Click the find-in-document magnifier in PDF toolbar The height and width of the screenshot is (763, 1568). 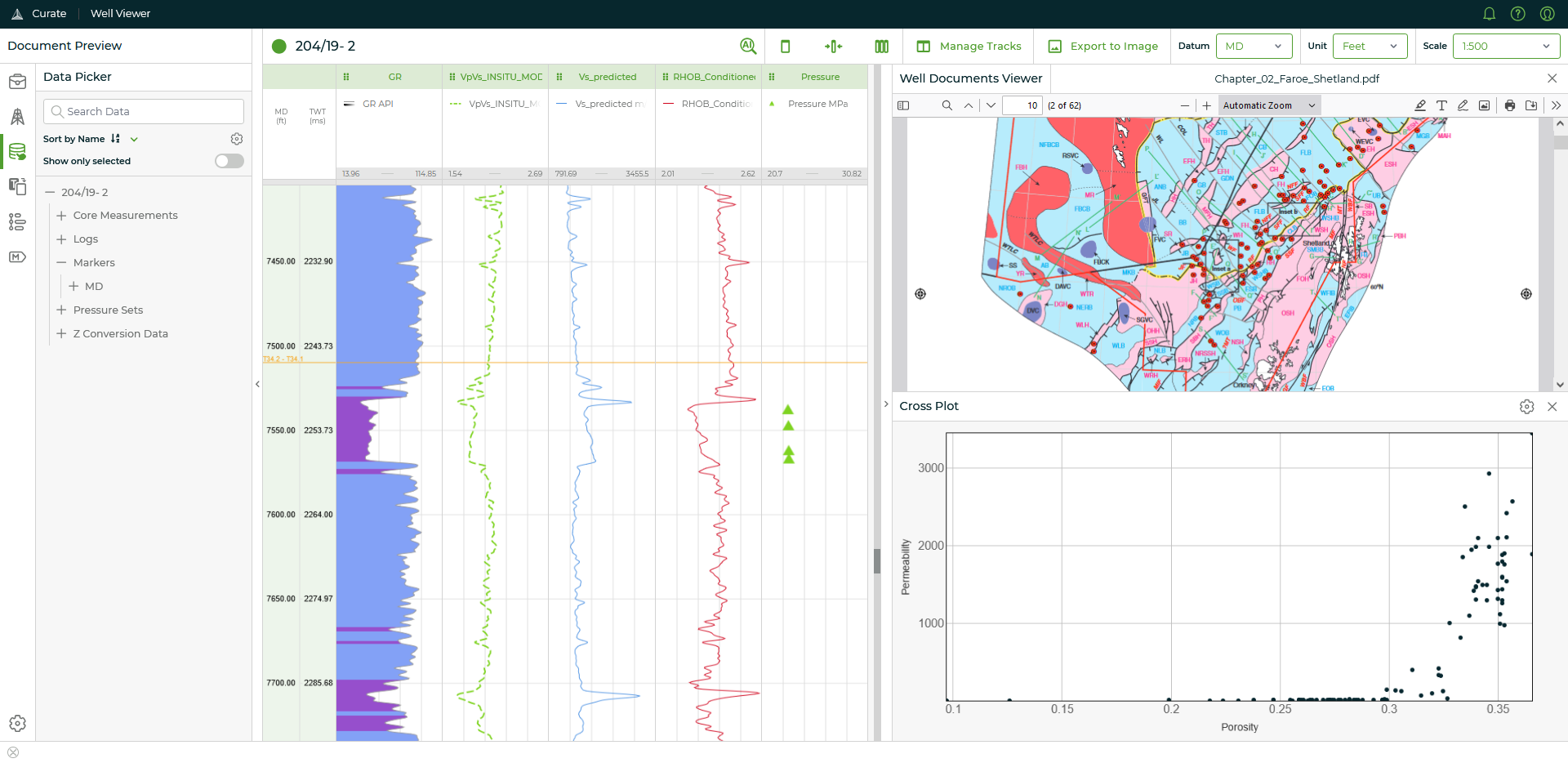[x=947, y=105]
